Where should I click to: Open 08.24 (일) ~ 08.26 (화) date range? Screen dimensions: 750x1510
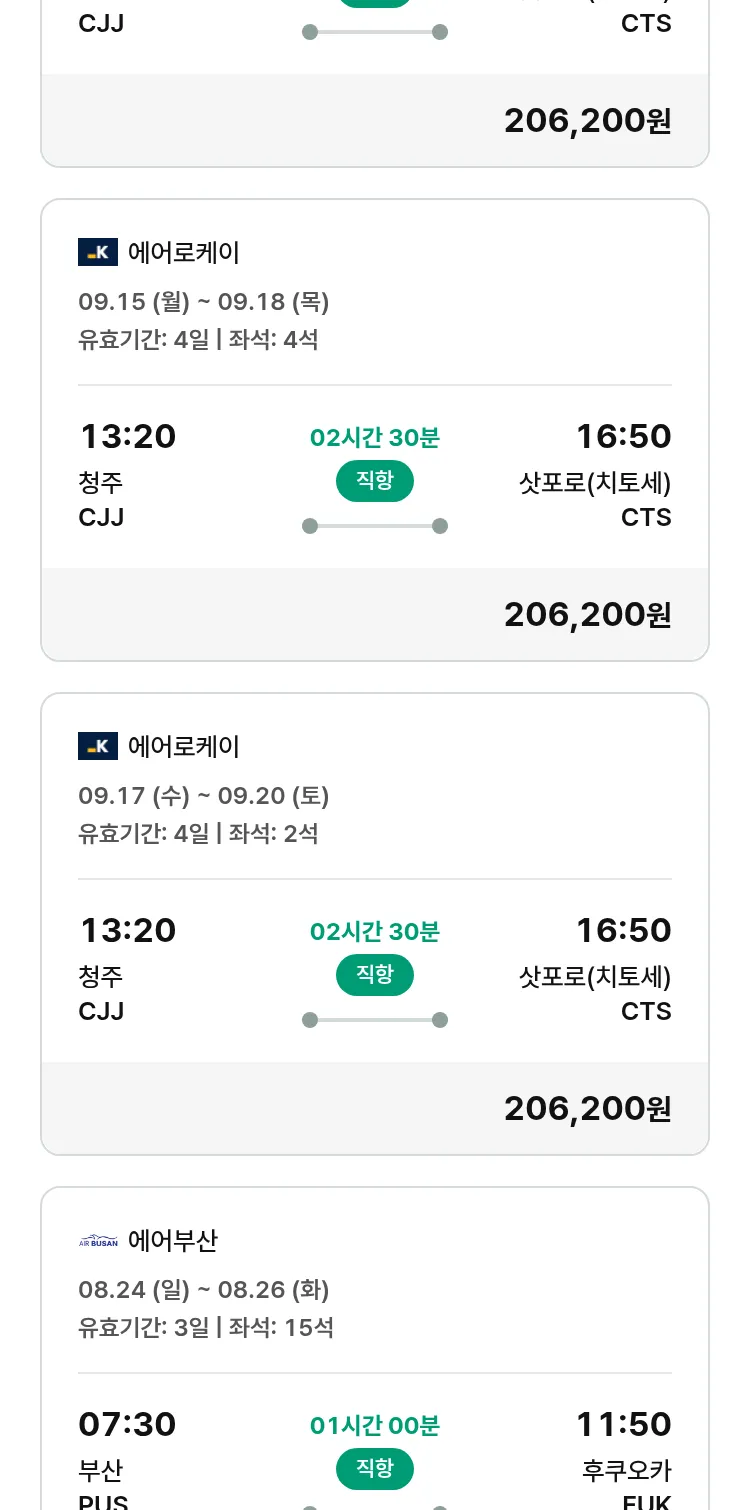[x=204, y=1290]
